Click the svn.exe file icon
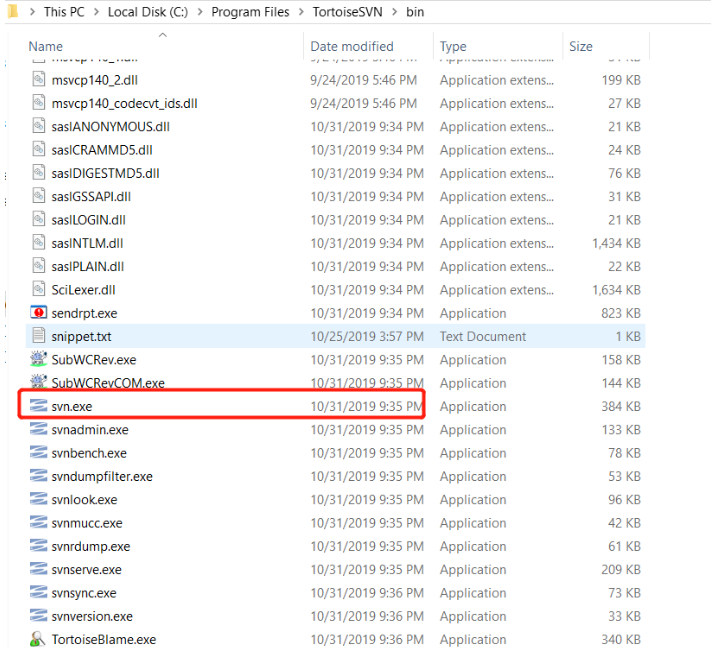Screen dimensions: 711x648 tap(38, 406)
